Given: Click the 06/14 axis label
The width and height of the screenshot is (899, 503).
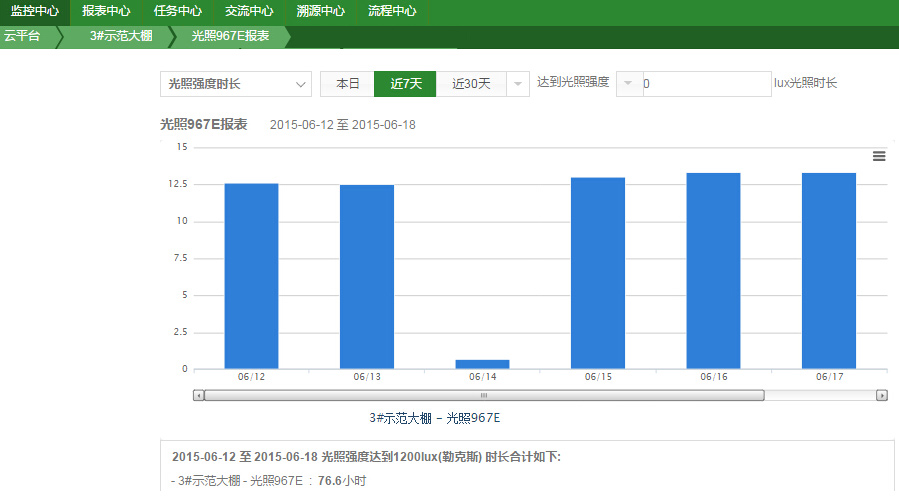Looking at the screenshot, I should 483,377.
